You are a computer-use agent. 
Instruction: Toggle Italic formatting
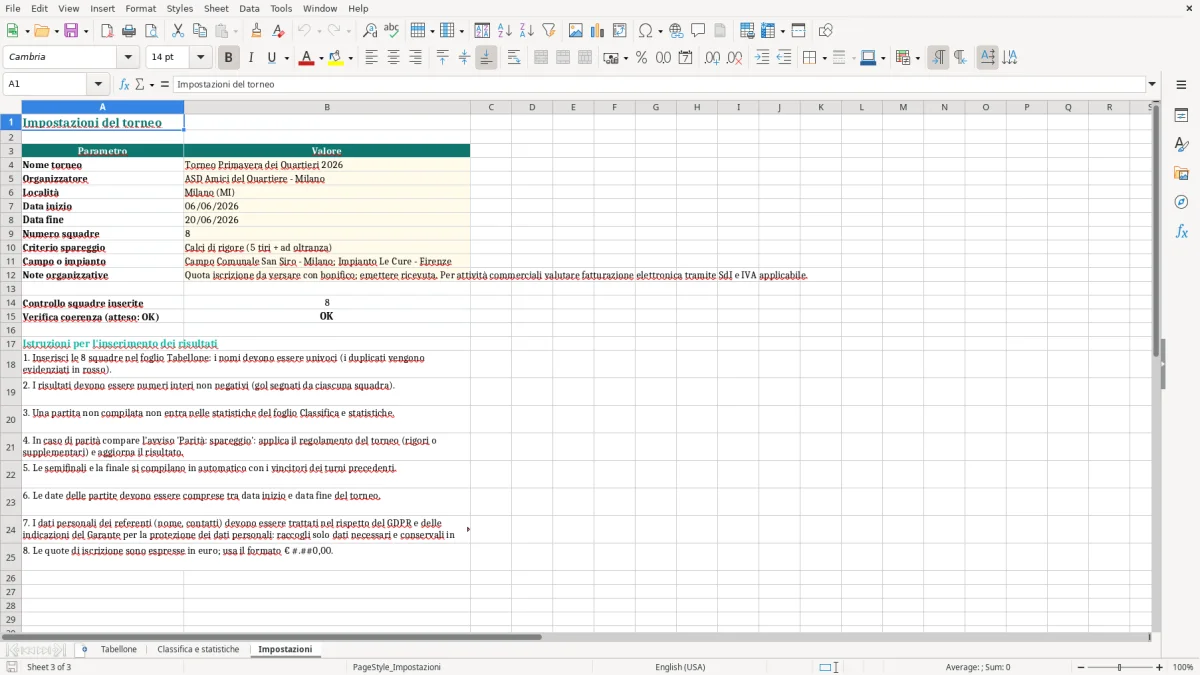[250, 58]
